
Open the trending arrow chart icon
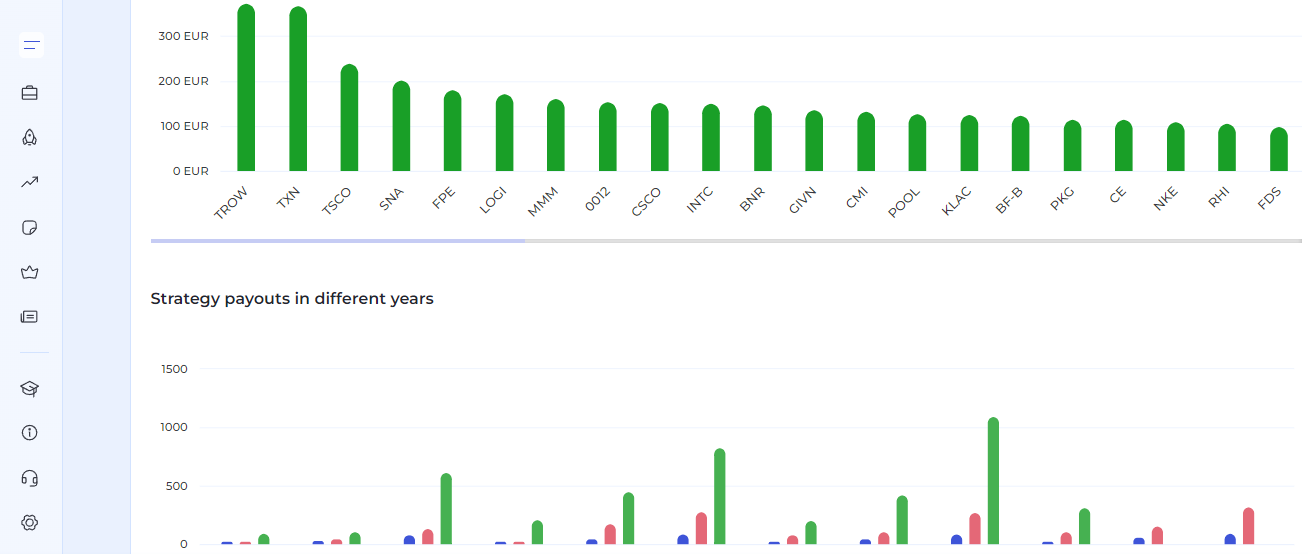click(30, 182)
